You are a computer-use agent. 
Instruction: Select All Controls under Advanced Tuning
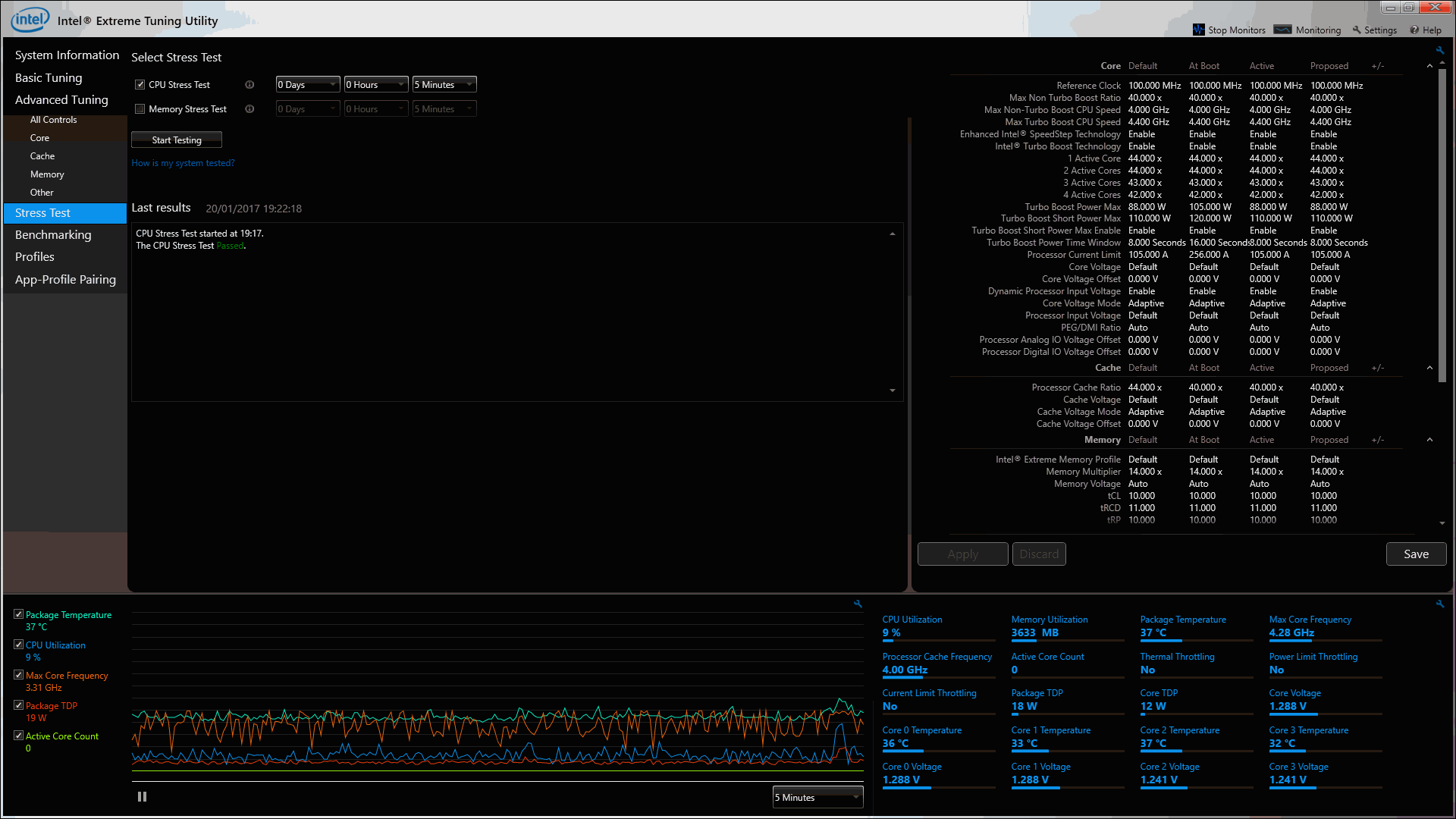tap(53, 119)
